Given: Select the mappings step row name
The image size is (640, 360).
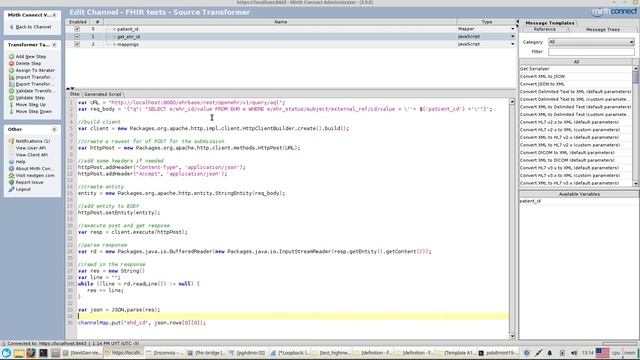Looking at the screenshot, I should [x=128, y=44].
